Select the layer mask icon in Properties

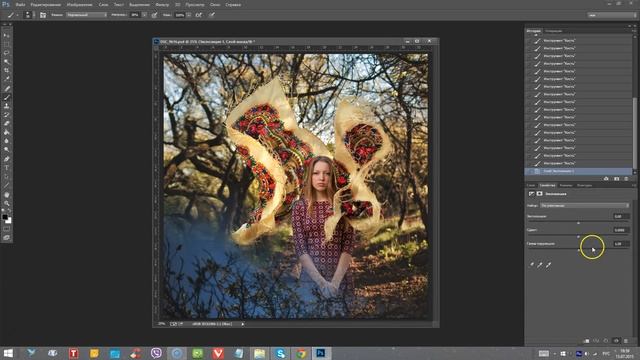tap(540, 194)
